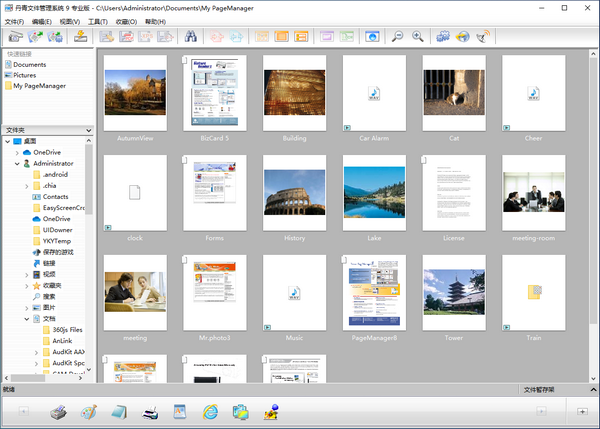Image resolution: width=600 pixels, height=429 pixels.
Task: Click the blue globe window toolbar icon
Action: tap(372, 37)
